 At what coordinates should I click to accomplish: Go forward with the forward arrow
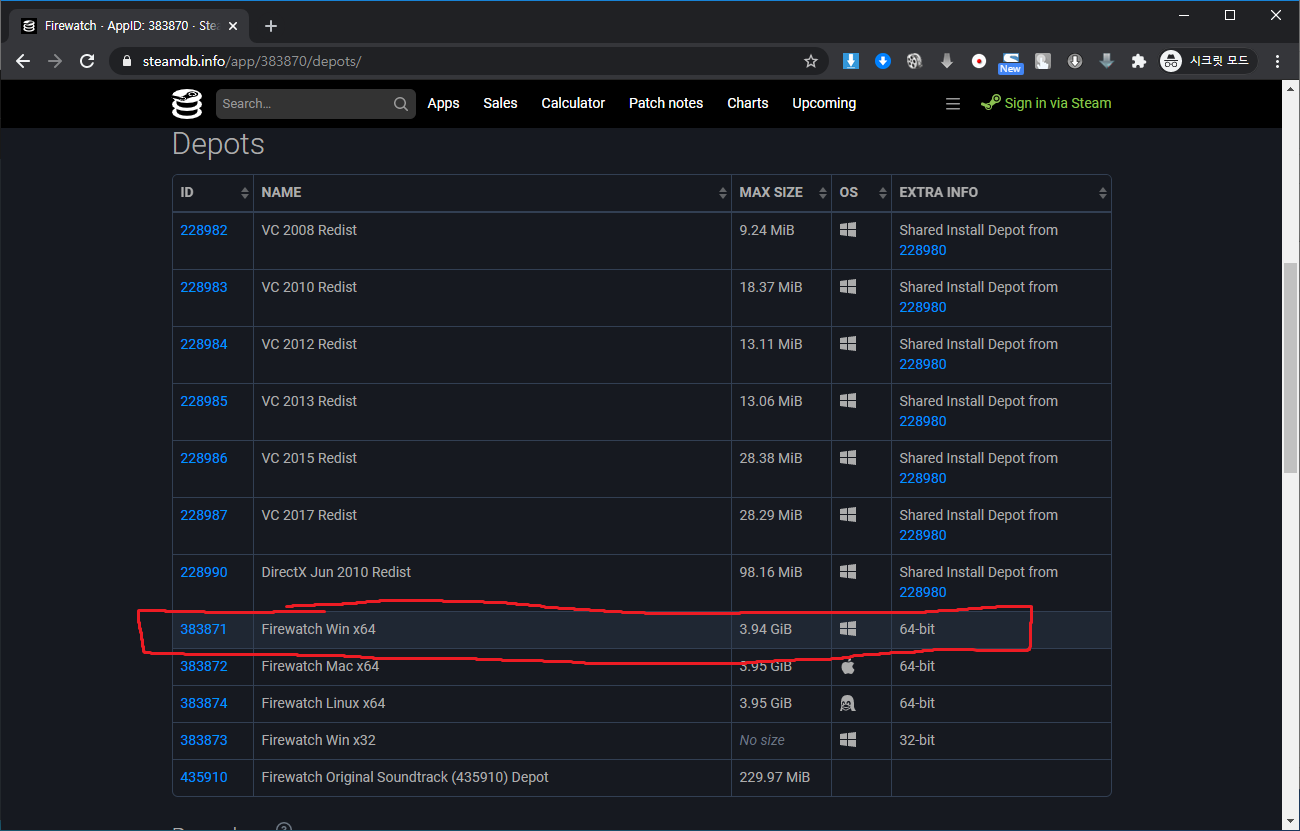55,61
